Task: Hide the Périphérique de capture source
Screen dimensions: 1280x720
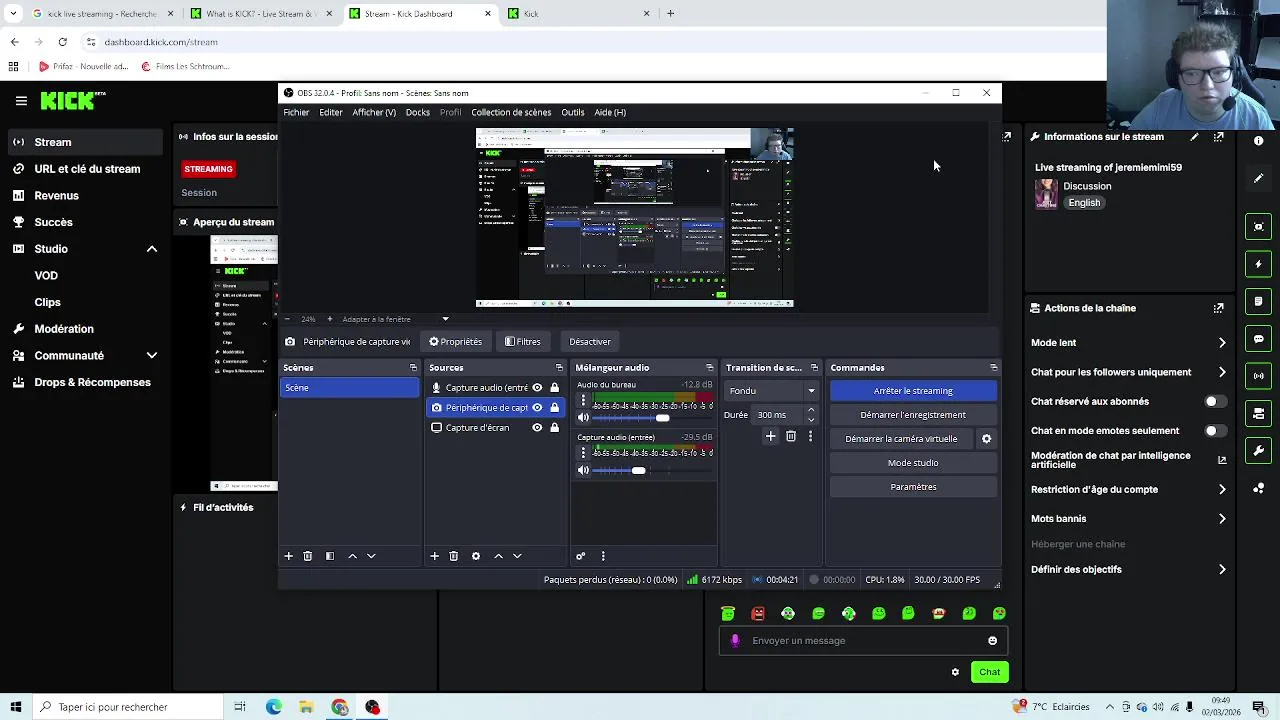Action: pos(537,408)
